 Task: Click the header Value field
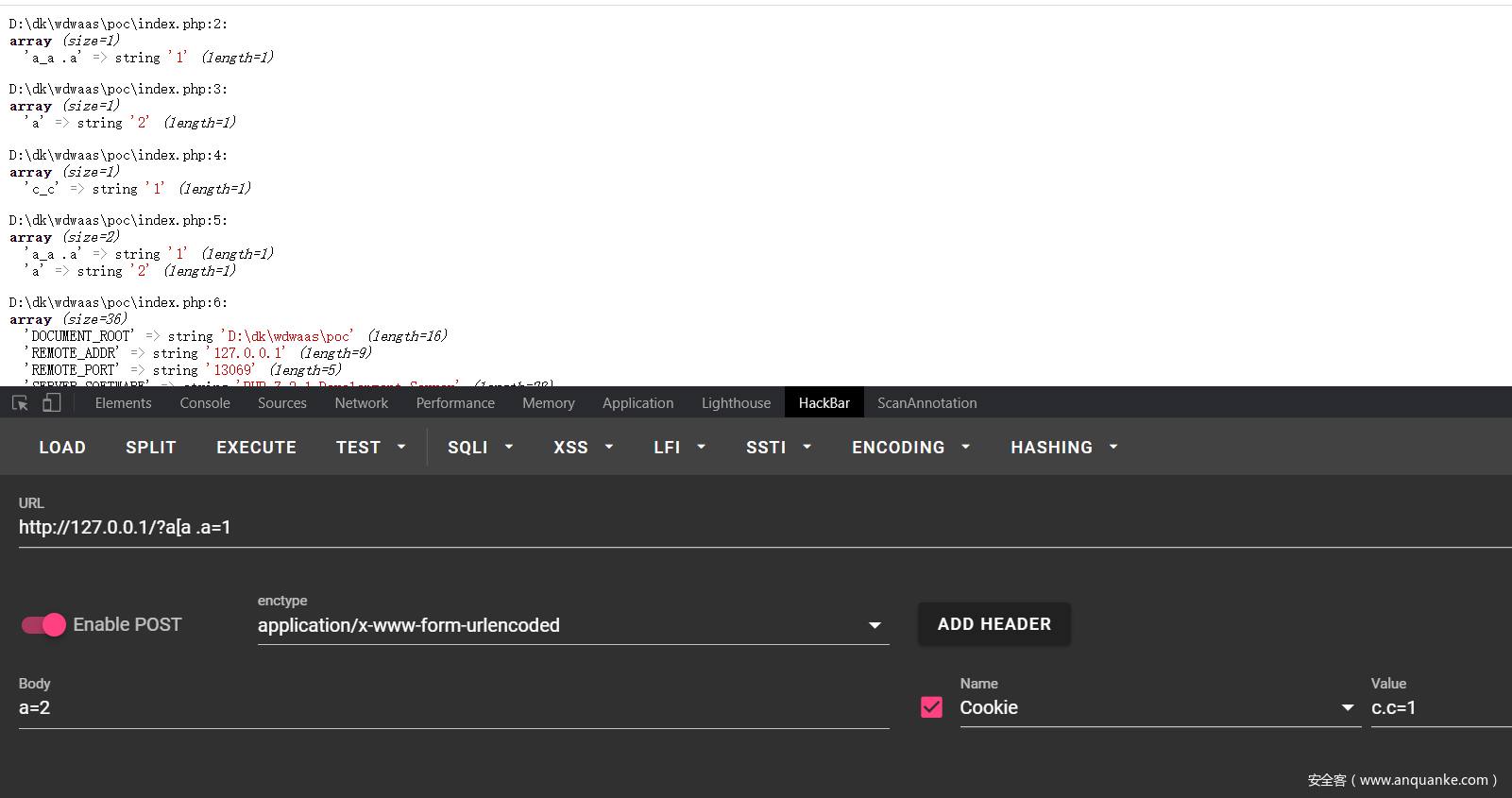[x=1439, y=708]
